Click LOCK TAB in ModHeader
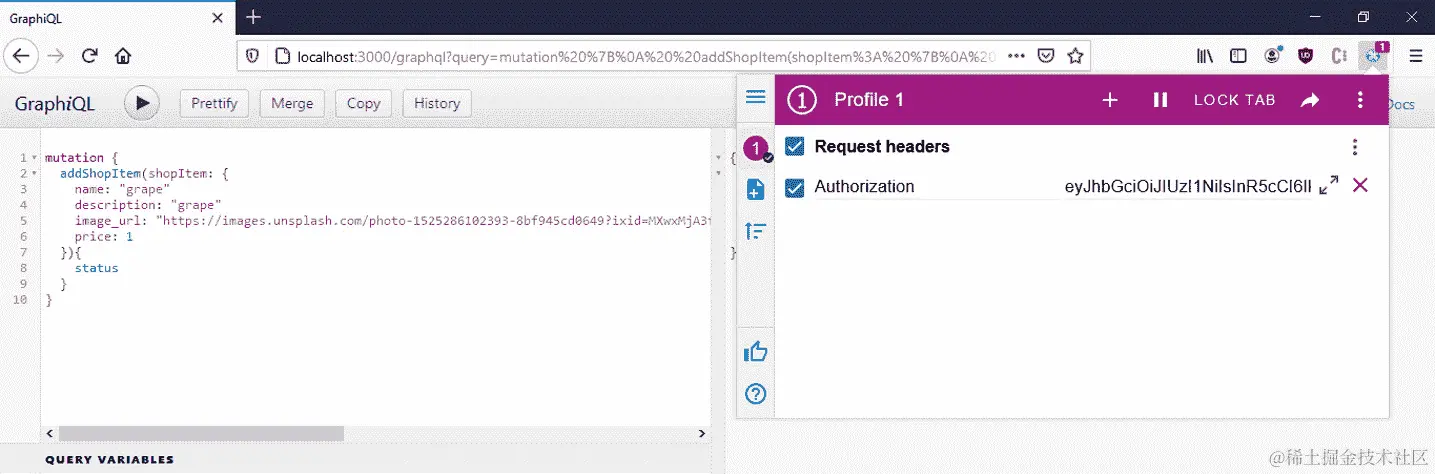Viewport: 1435px width, 474px height. pos(1235,100)
